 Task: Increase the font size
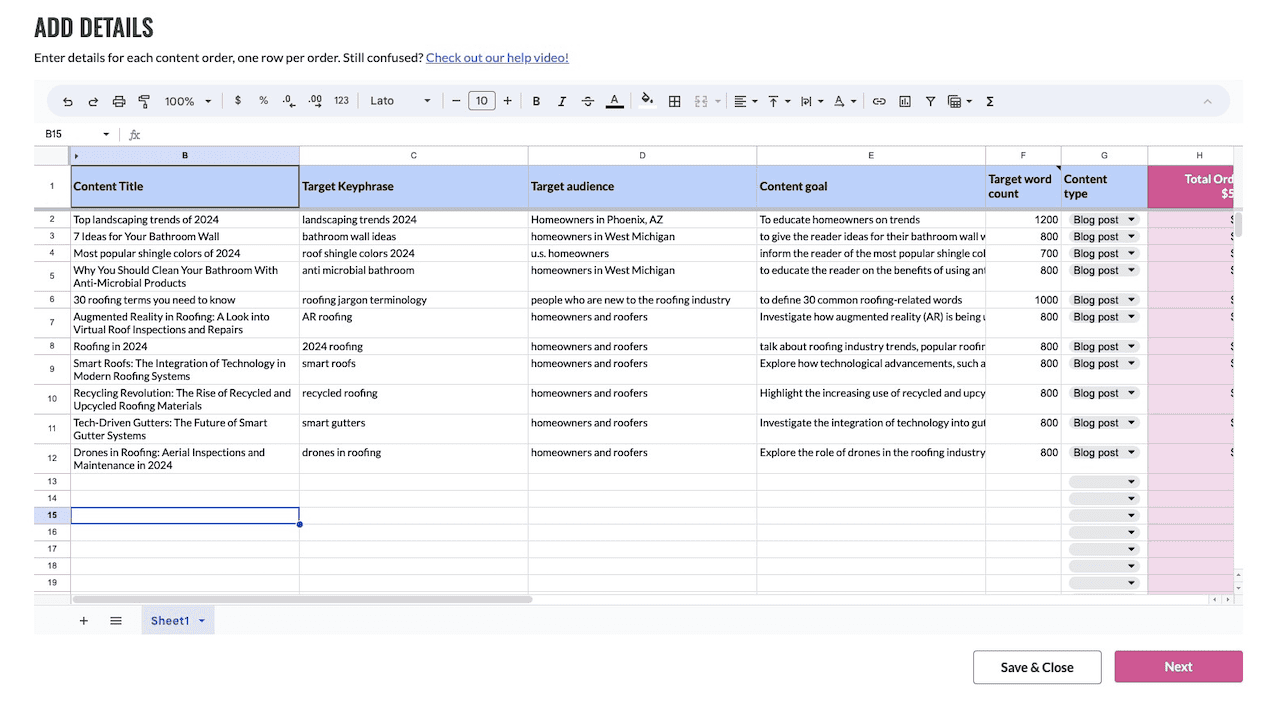(508, 101)
